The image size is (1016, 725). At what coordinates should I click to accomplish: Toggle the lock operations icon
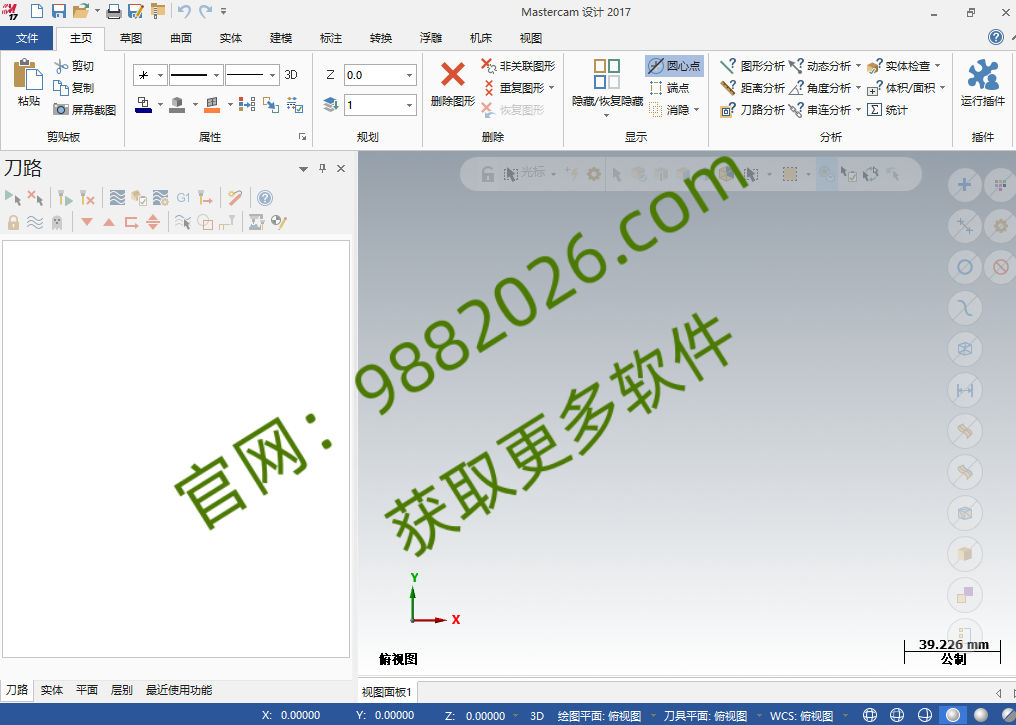pyautogui.click(x=13, y=223)
